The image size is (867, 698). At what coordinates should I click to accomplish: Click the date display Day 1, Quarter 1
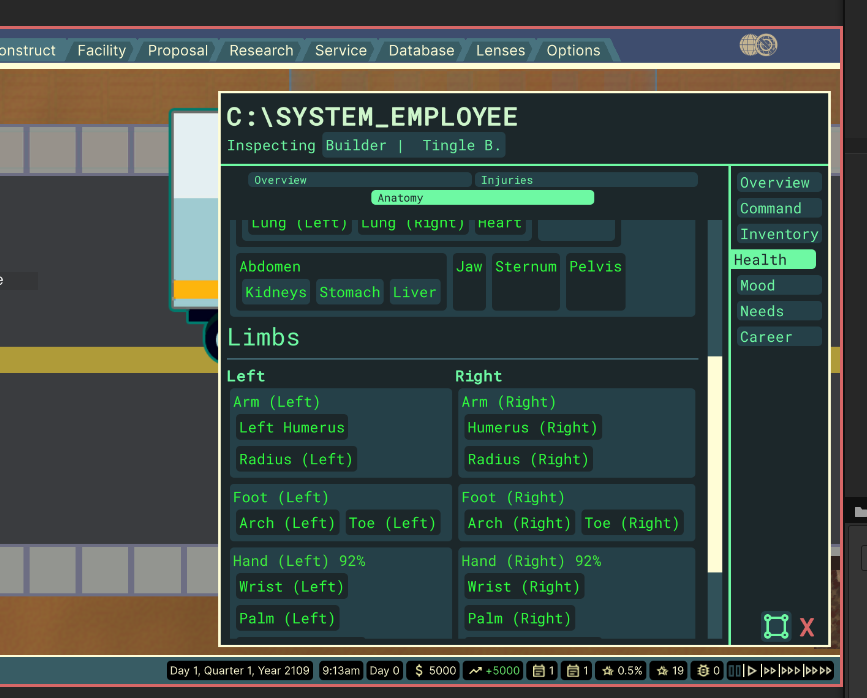point(239,671)
